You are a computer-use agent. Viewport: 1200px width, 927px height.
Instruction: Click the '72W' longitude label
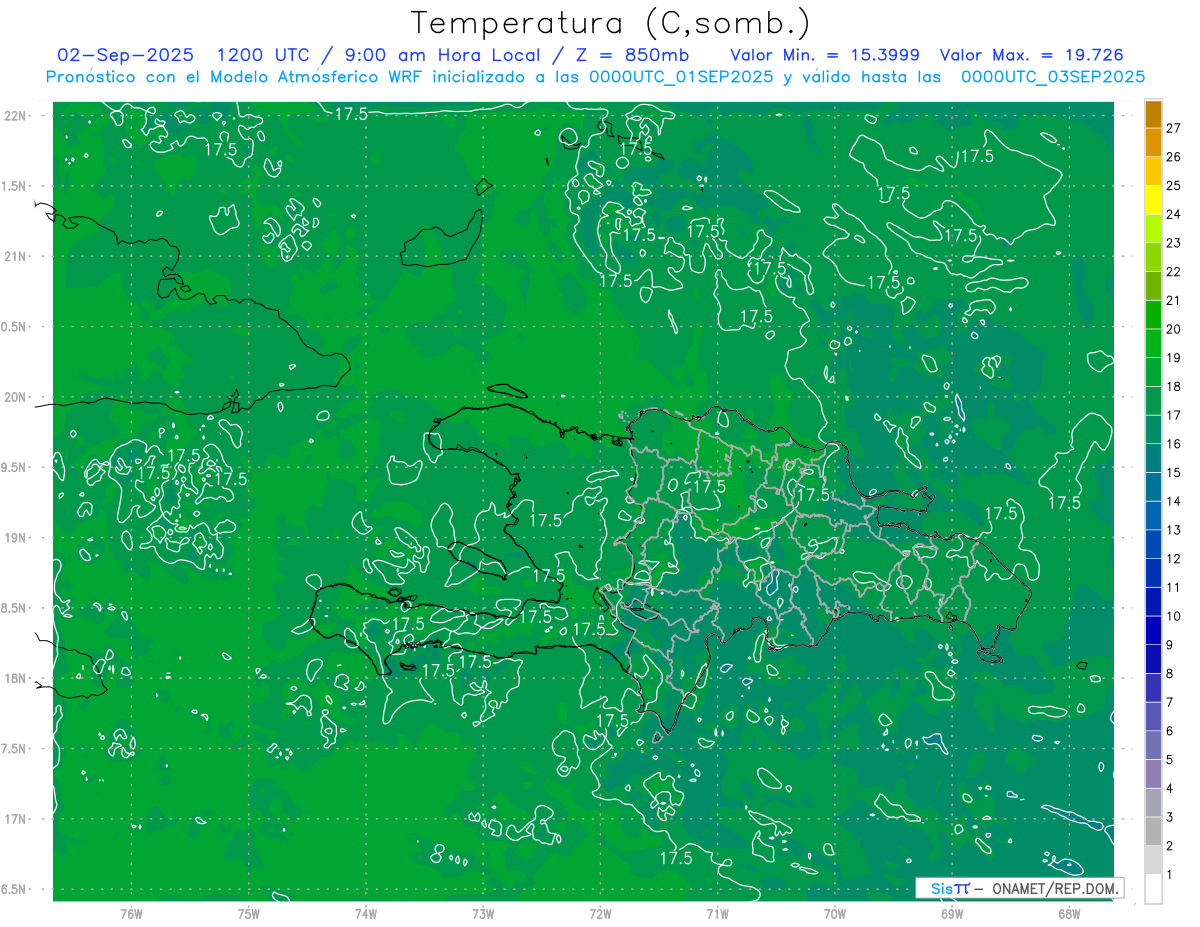[x=600, y=913]
